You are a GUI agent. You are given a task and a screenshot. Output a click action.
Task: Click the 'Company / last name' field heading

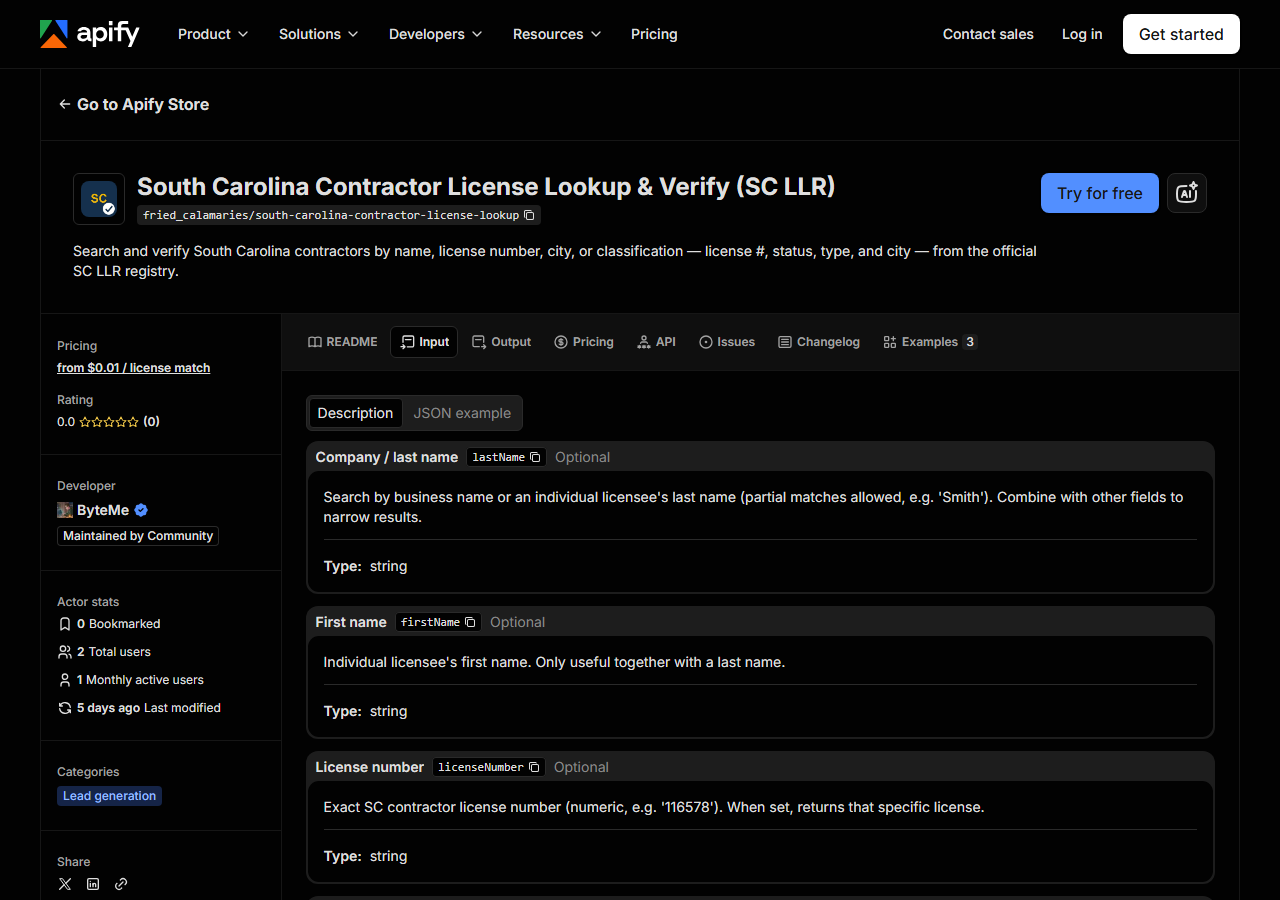(x=387, y=457)
